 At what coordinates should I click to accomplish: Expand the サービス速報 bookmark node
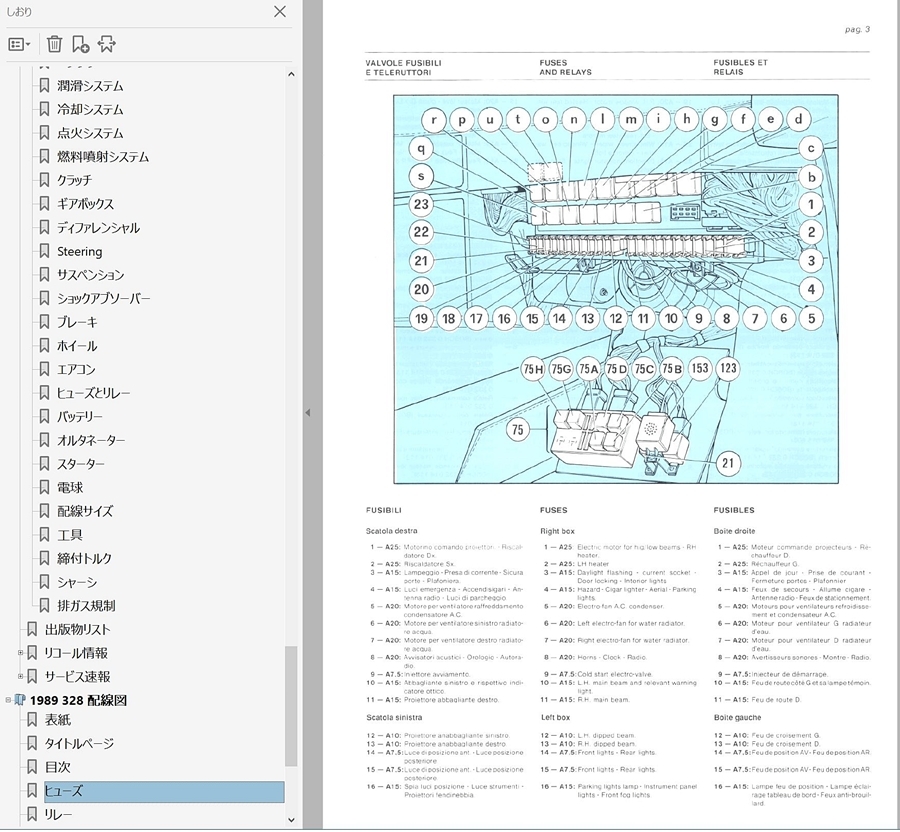20,677
